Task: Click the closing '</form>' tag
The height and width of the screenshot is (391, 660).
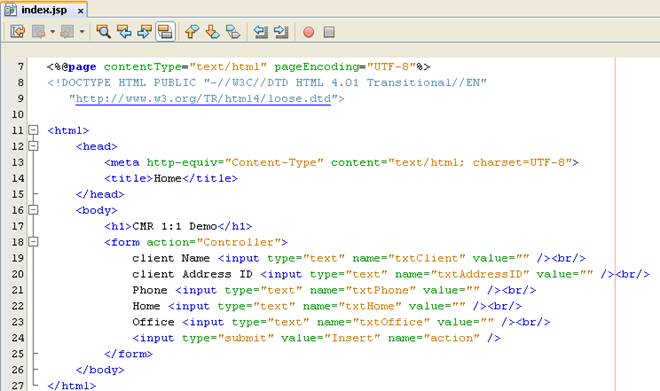Action: tap(129, 354)
